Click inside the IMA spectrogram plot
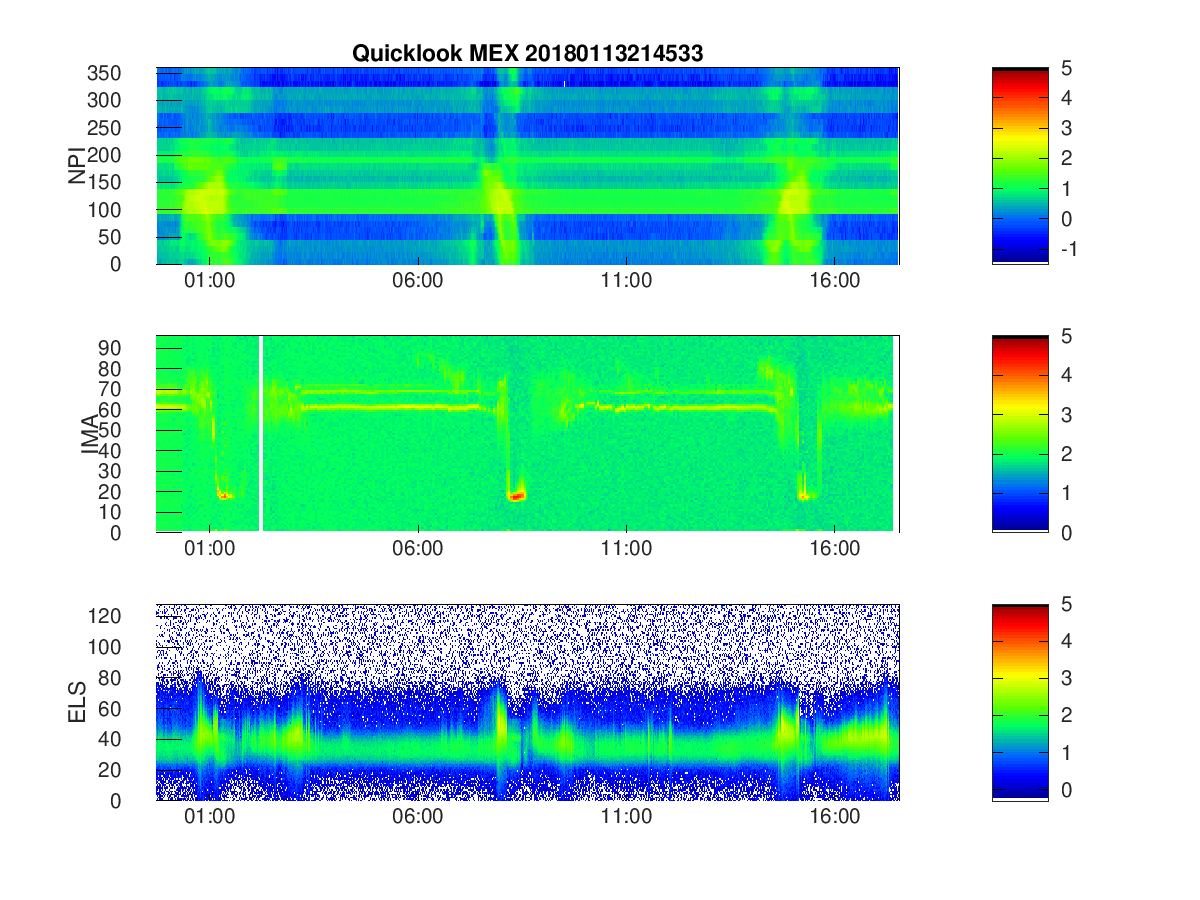Image resolution: width=1200 pixels, height=900 pixels. [527, 434]
